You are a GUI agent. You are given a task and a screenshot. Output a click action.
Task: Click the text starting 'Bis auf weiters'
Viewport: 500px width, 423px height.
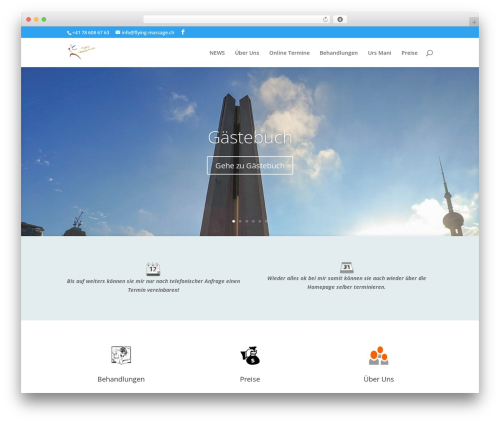tap(153, 285)
